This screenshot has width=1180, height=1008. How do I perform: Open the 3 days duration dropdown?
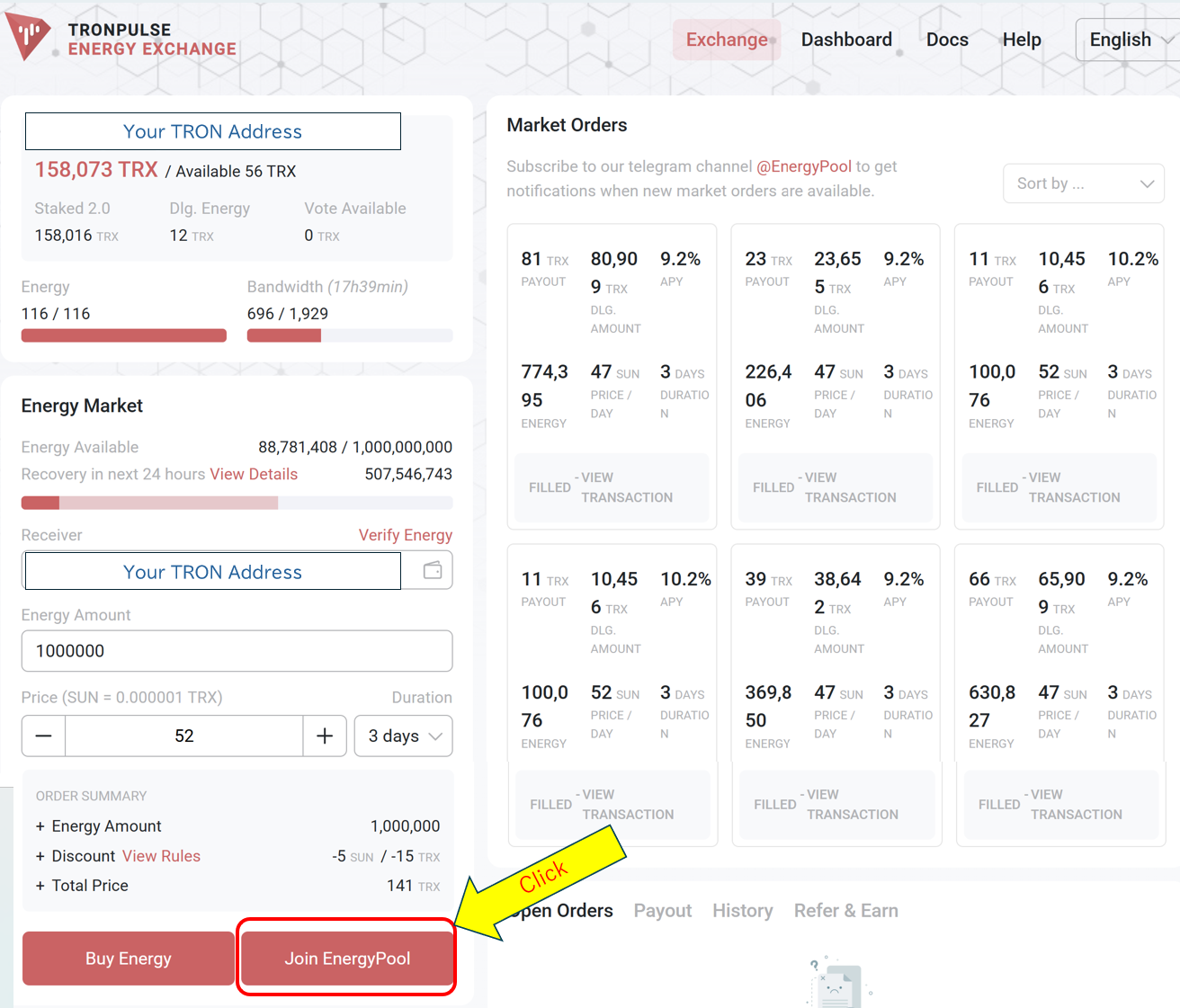tap(404, 736)
